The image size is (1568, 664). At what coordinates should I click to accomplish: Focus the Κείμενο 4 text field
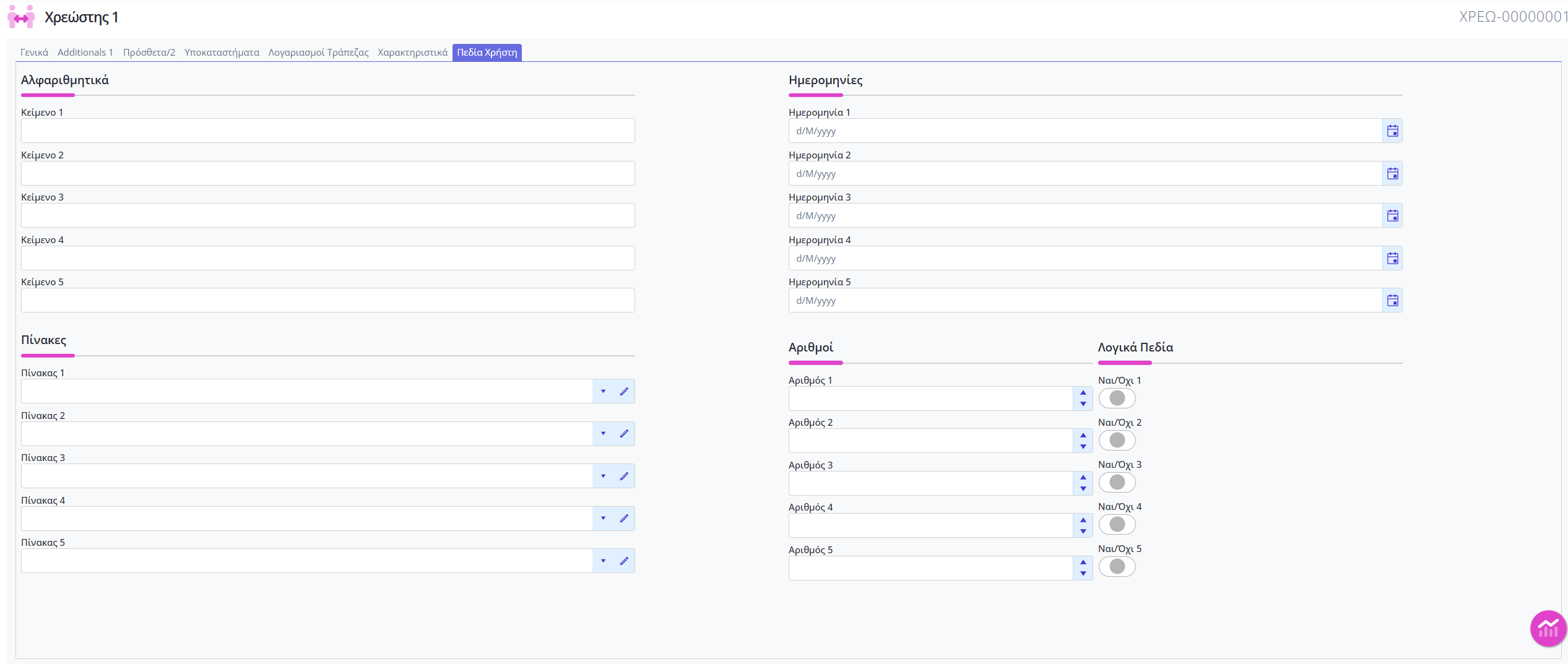click(x=328, y=258)
